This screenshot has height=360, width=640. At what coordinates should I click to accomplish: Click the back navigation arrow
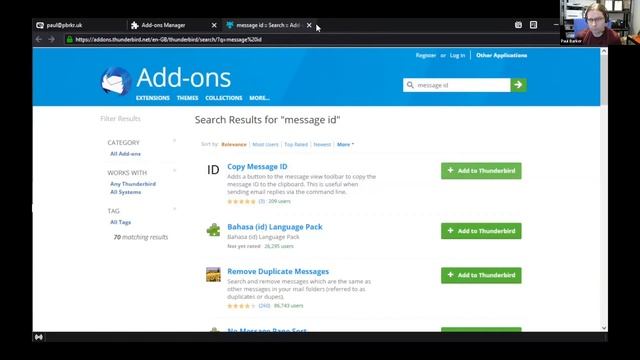point(39,39)
